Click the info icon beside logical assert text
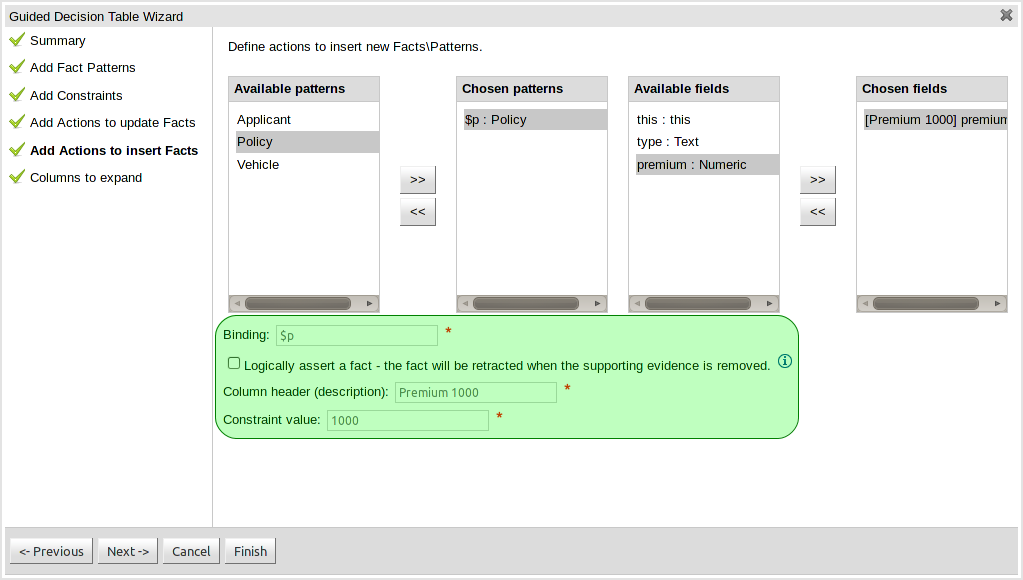 coord(785,361)
